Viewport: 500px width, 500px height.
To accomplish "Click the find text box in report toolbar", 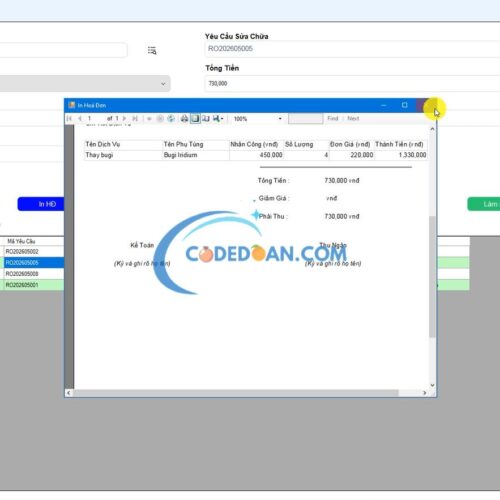I will click(x=306, y=119).
